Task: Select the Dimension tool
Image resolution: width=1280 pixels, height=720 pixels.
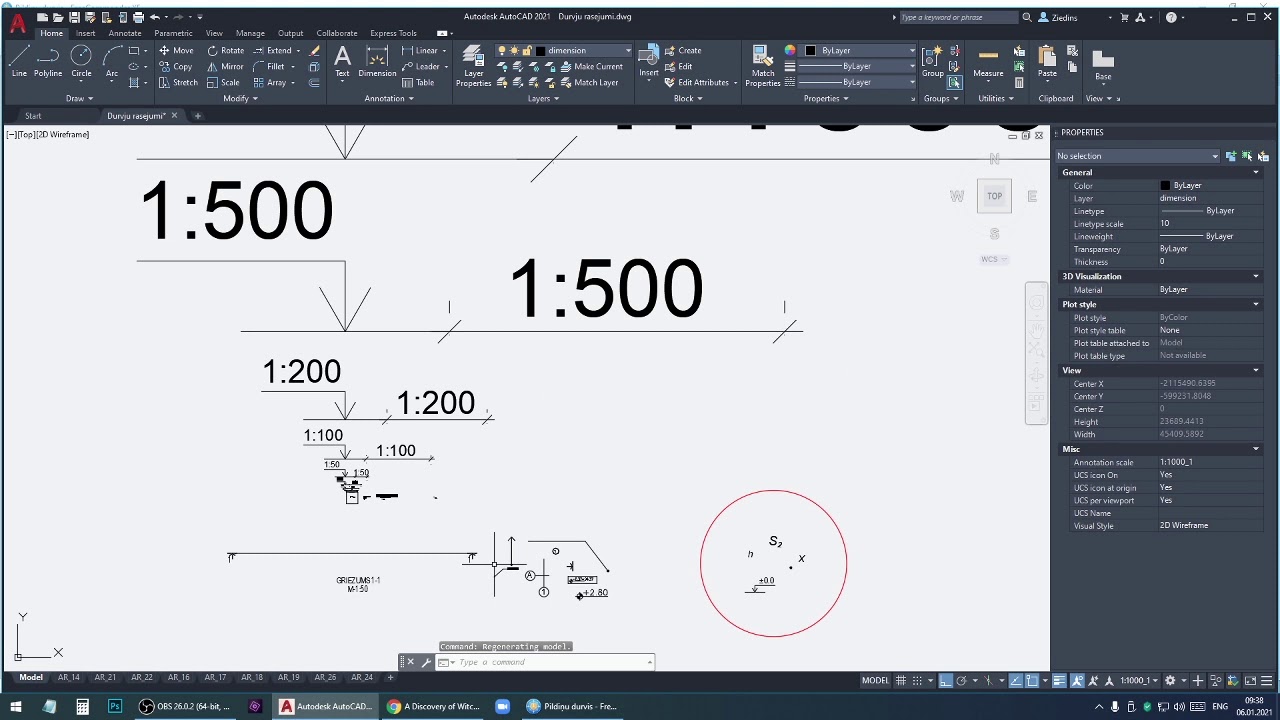Action: tap(377, 61)
